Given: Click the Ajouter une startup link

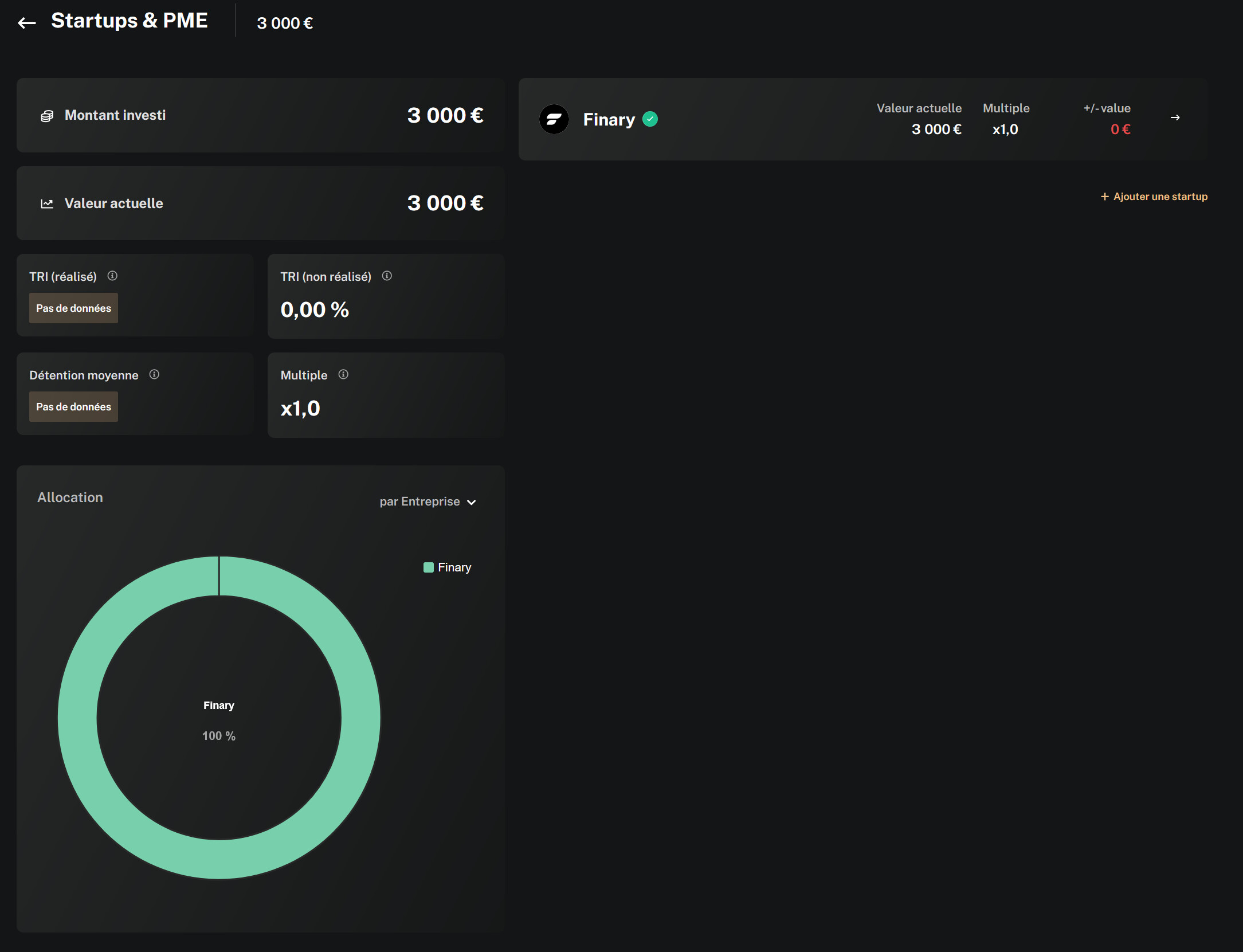Looking at the screenshot, I should point(1154,197).
